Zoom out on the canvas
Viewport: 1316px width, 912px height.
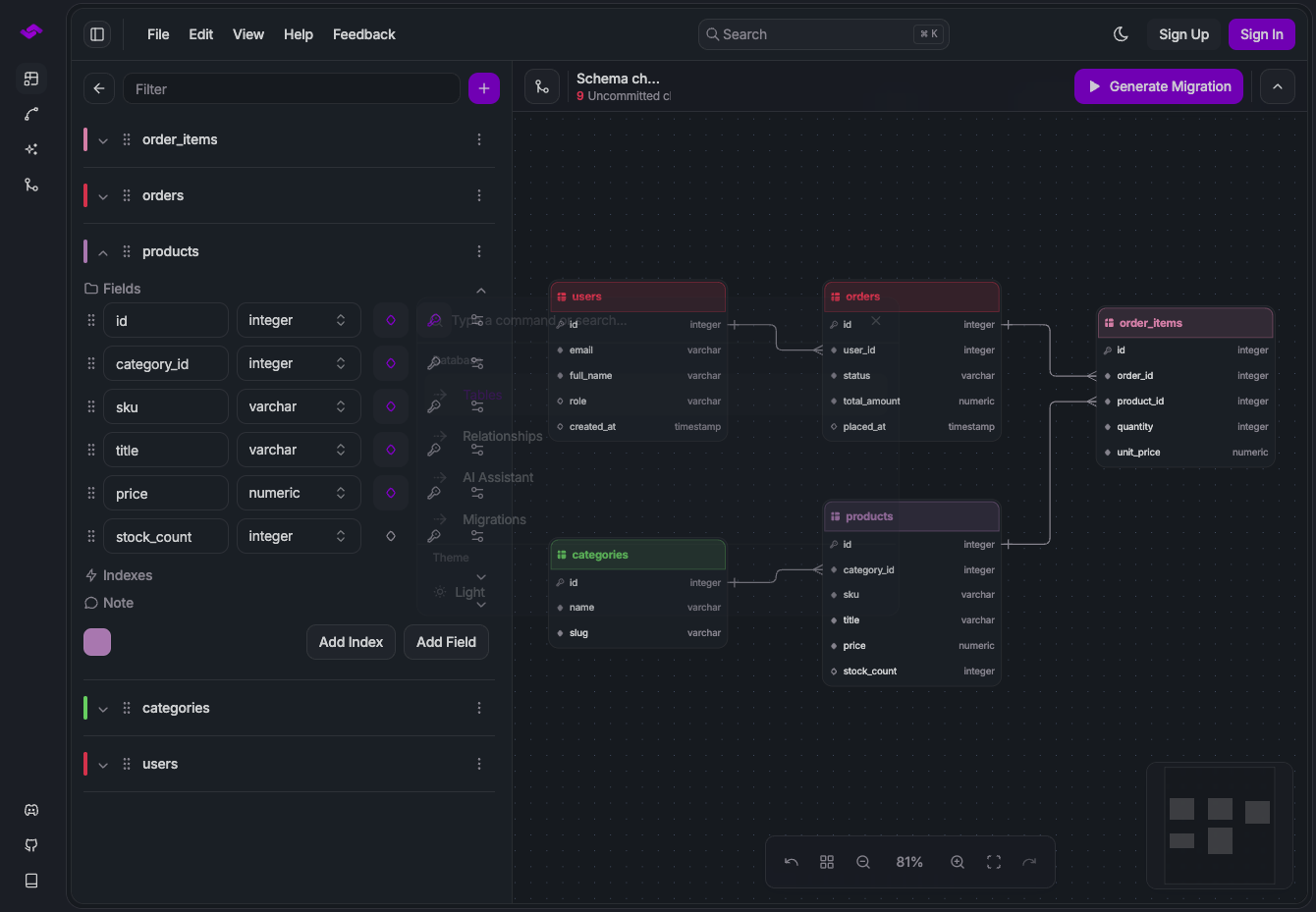click(x=863, y=862)
